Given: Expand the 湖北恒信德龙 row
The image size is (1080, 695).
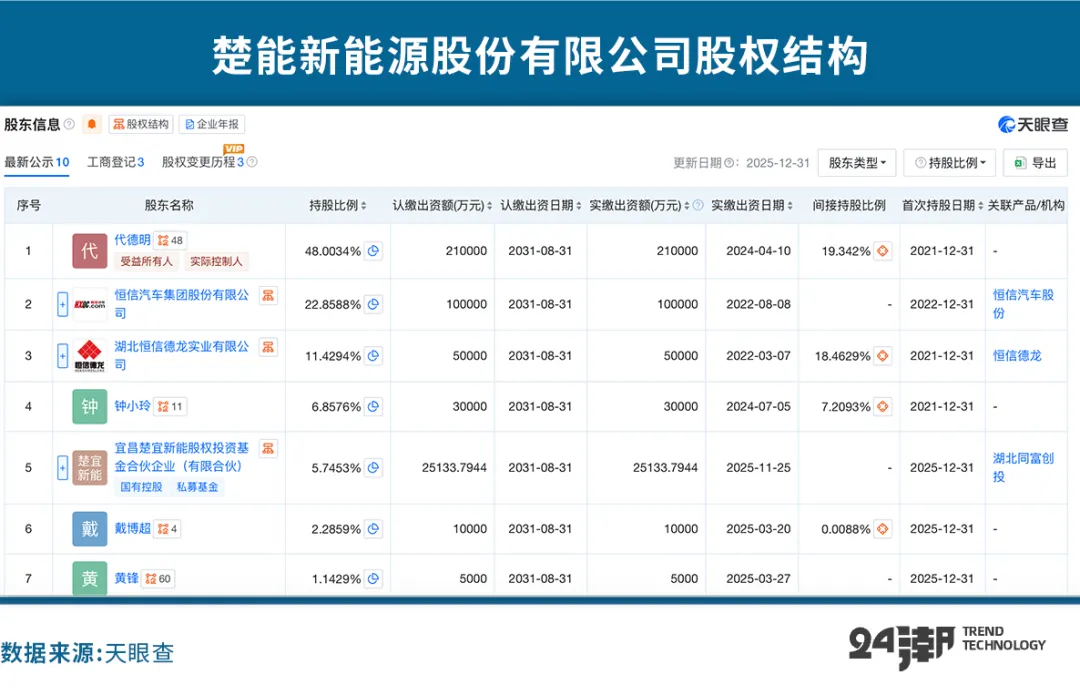Looking at the screenshot, I should point(63,355).
